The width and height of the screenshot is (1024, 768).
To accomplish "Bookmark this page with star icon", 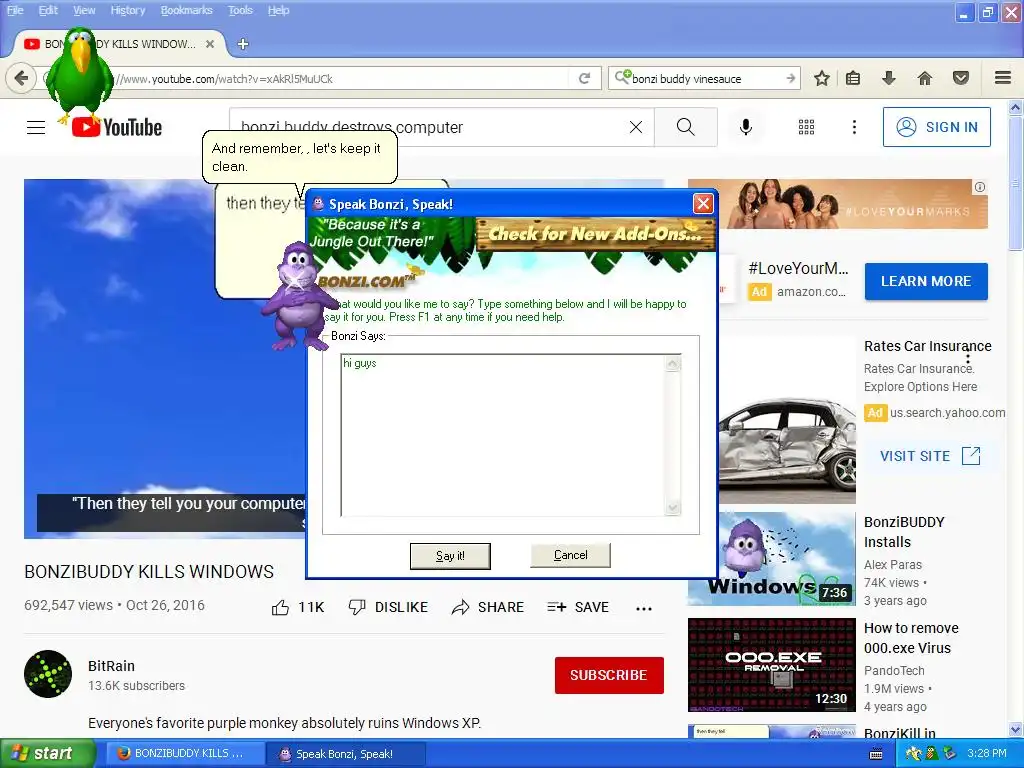I will pyautogui.click(x=822, y=78).
